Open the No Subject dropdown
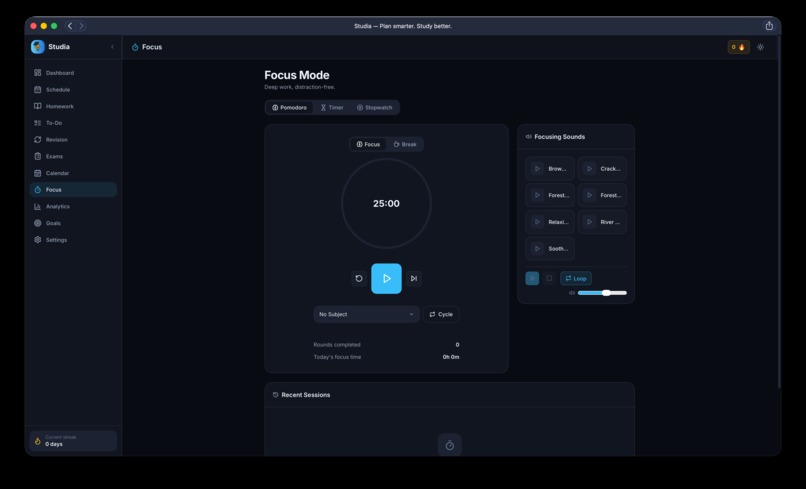The height and width of the screenshot is (489, 806). 367,314
